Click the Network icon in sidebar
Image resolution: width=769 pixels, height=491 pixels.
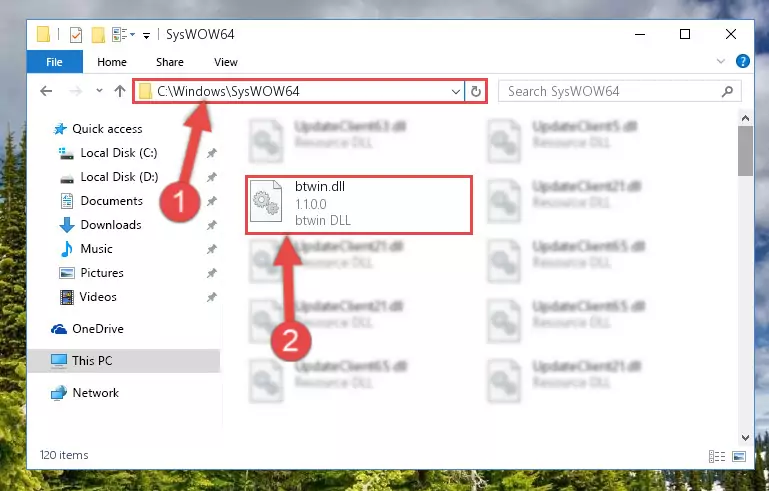59,393
